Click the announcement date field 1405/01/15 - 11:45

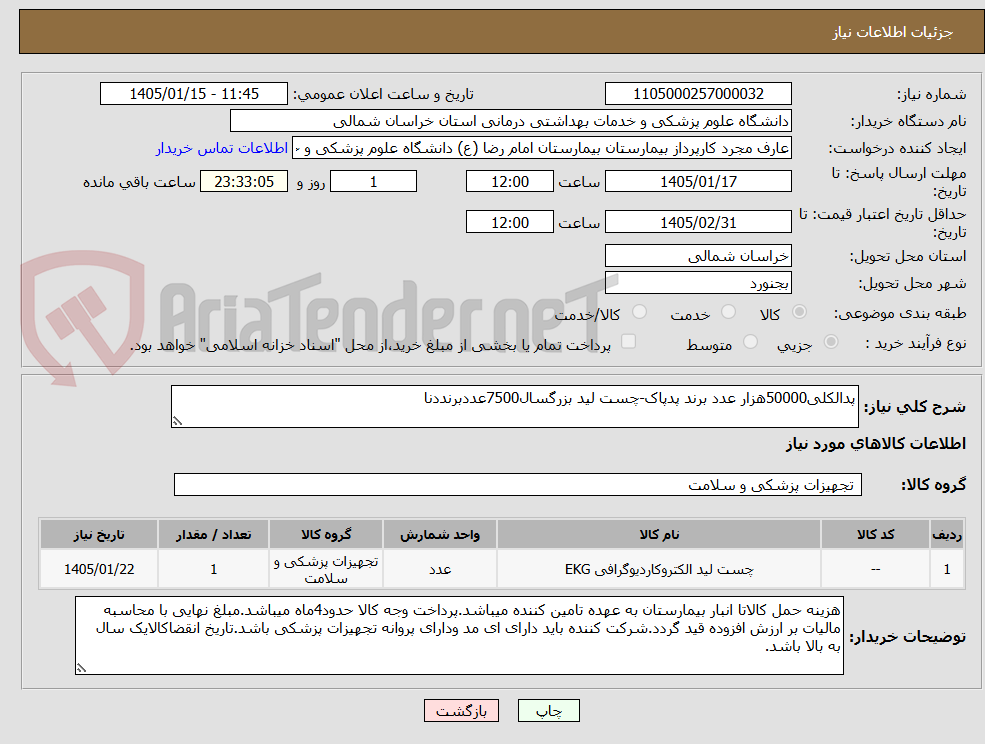pyautogui.click(x=193, y=94)
